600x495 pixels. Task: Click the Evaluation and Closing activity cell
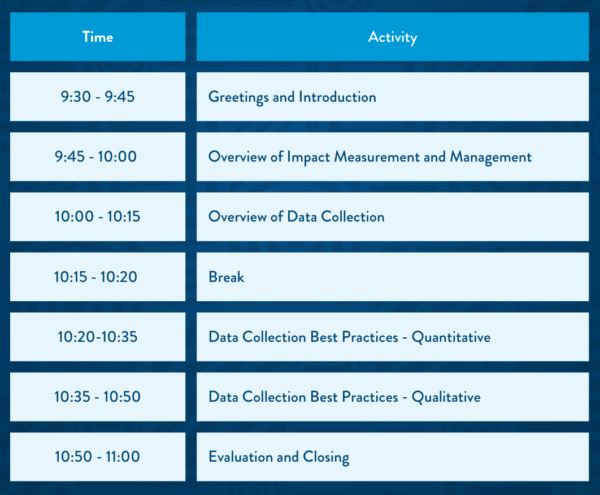[x=393, y=457]
